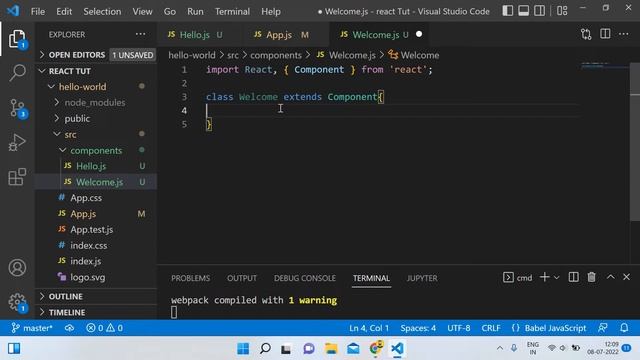This screenshot has height=360, width=640.
Task: Expand the Outline section
Action: (x=96, y=296)
